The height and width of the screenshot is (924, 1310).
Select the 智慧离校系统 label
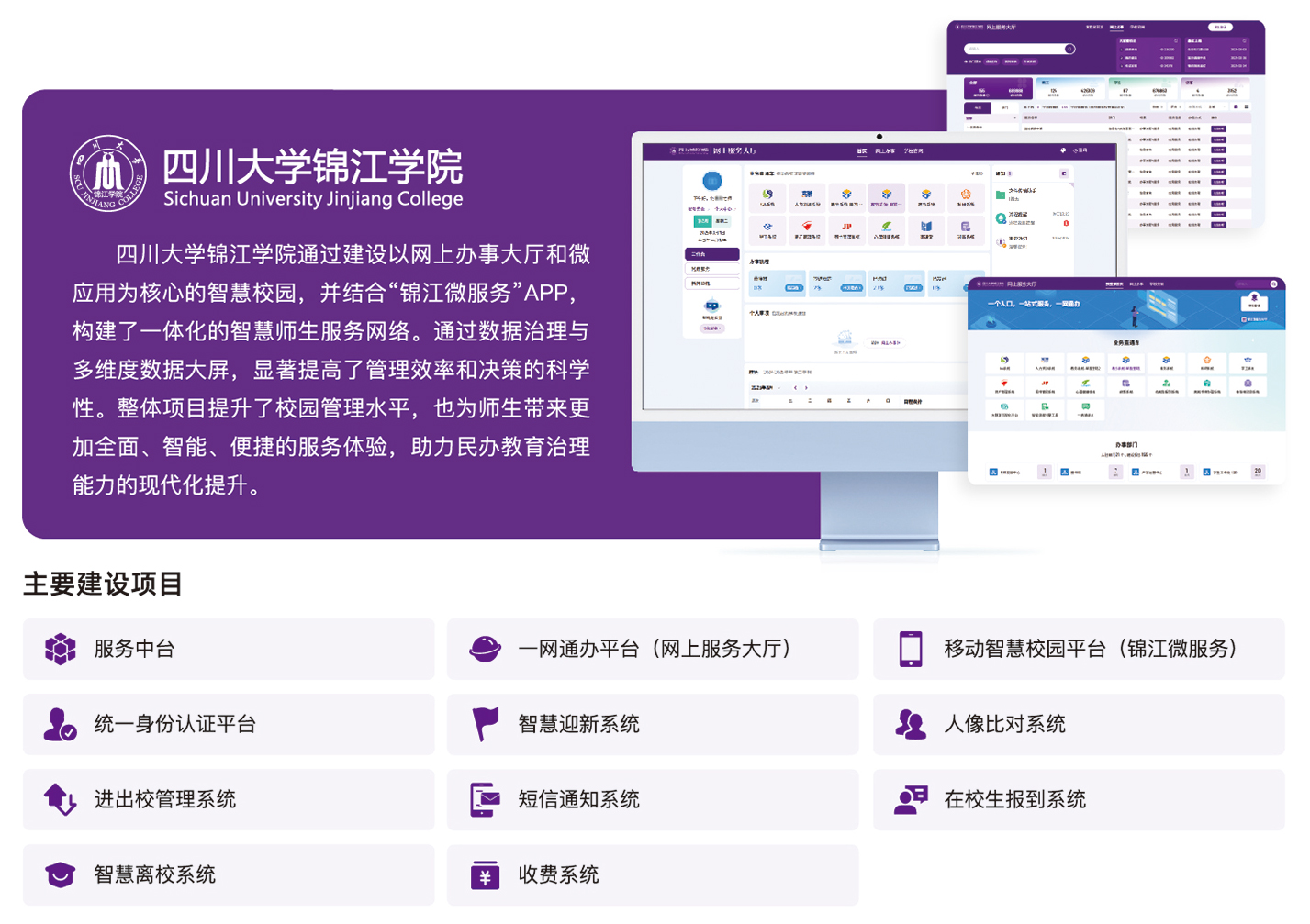(155, 874)
